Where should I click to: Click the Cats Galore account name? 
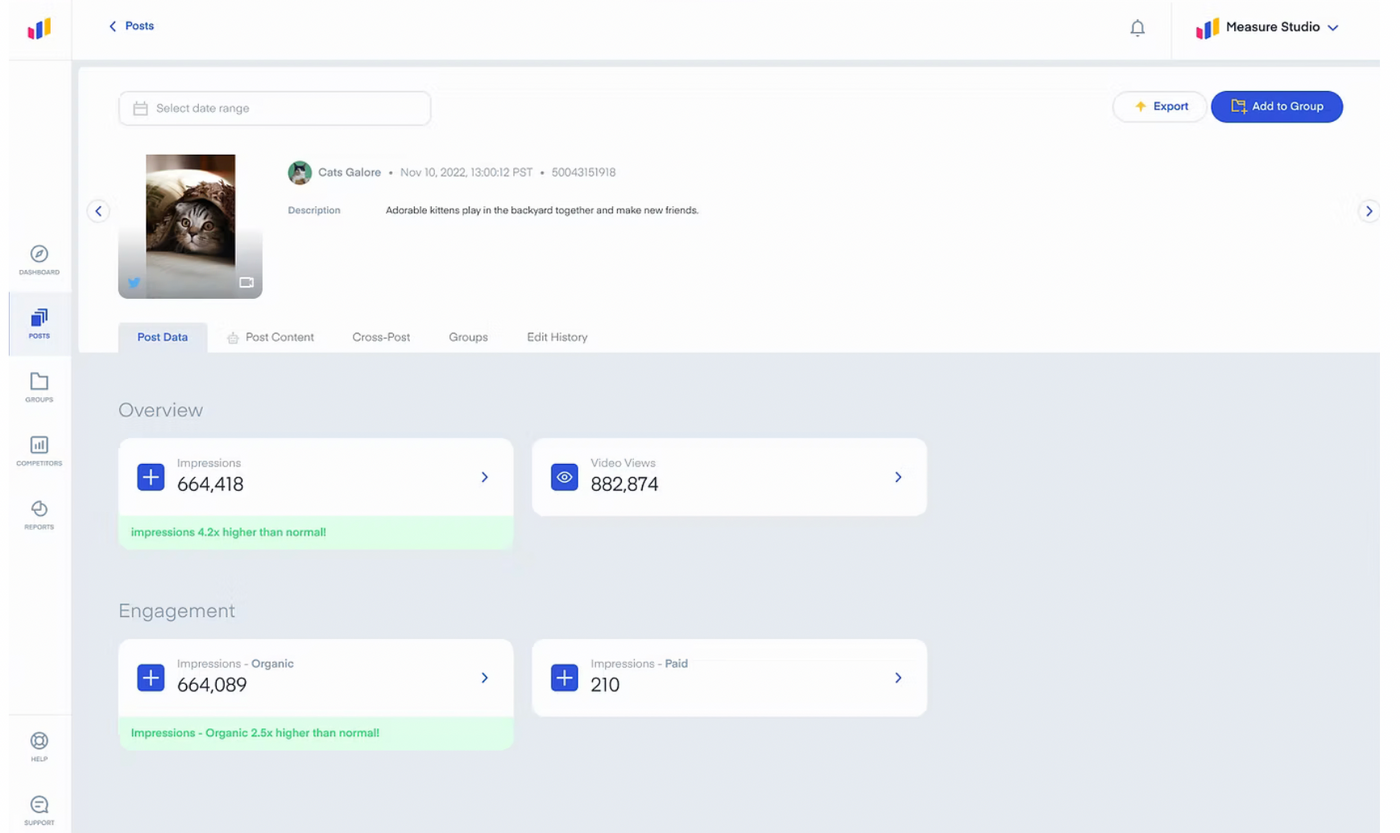pos(349,172)
